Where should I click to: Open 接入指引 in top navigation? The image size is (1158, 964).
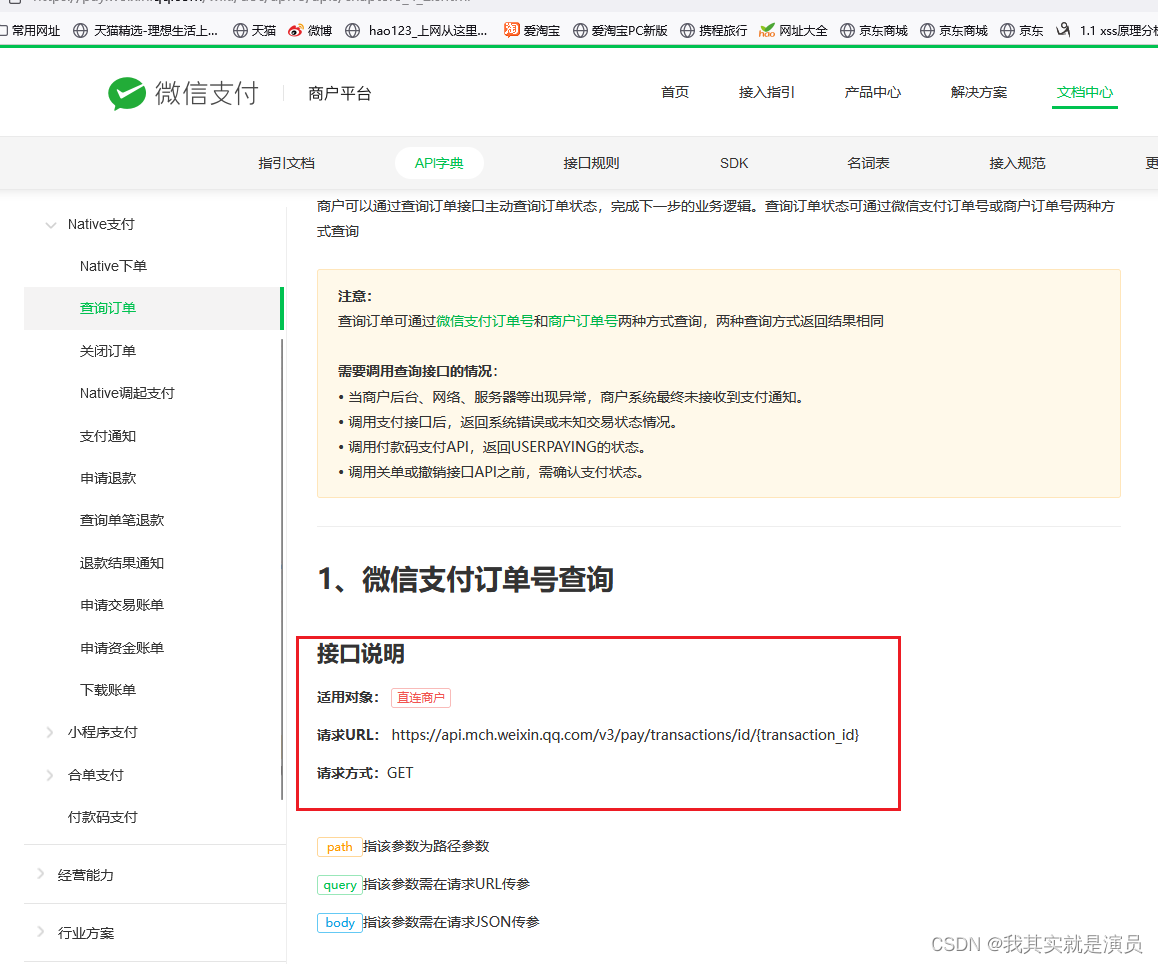767,92
